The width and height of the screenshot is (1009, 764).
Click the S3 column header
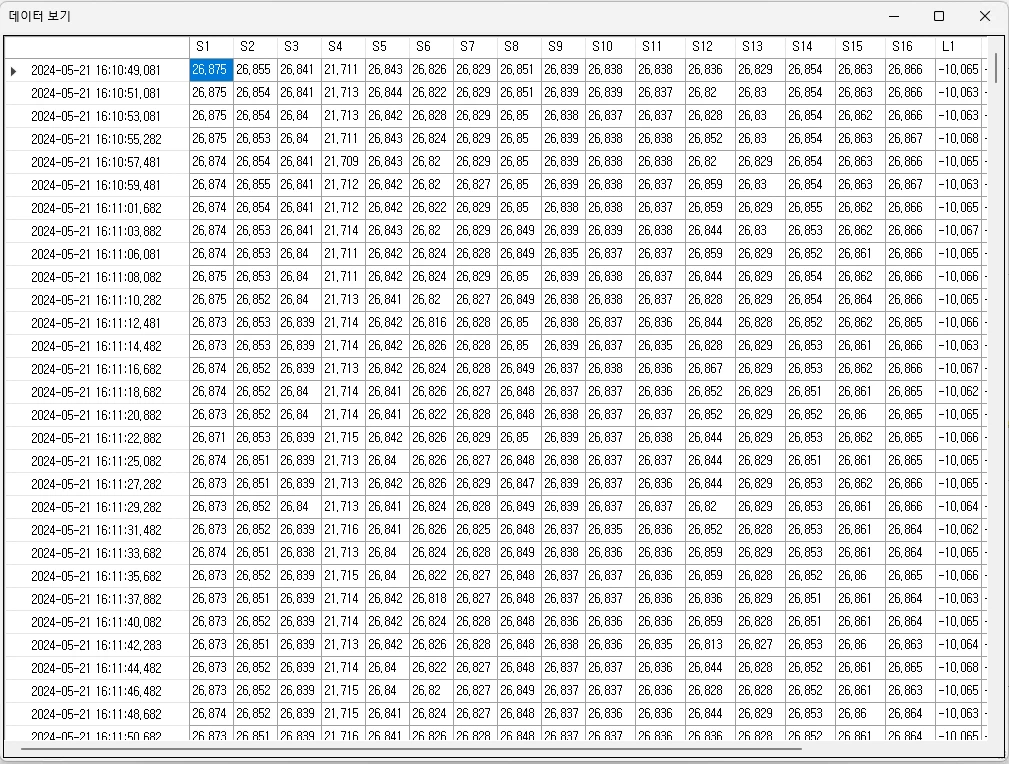(299, 47)
